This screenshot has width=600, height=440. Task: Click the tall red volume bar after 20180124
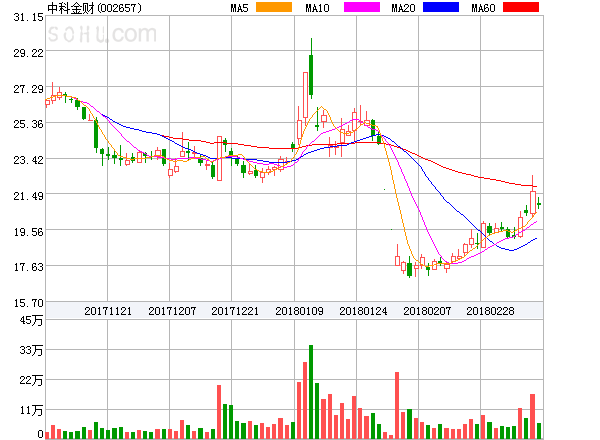pos(397,405)
